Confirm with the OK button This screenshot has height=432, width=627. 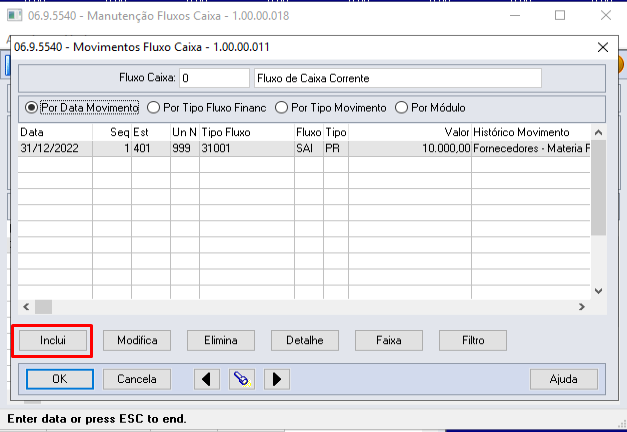pyautogui.click(x=60, y=379)
